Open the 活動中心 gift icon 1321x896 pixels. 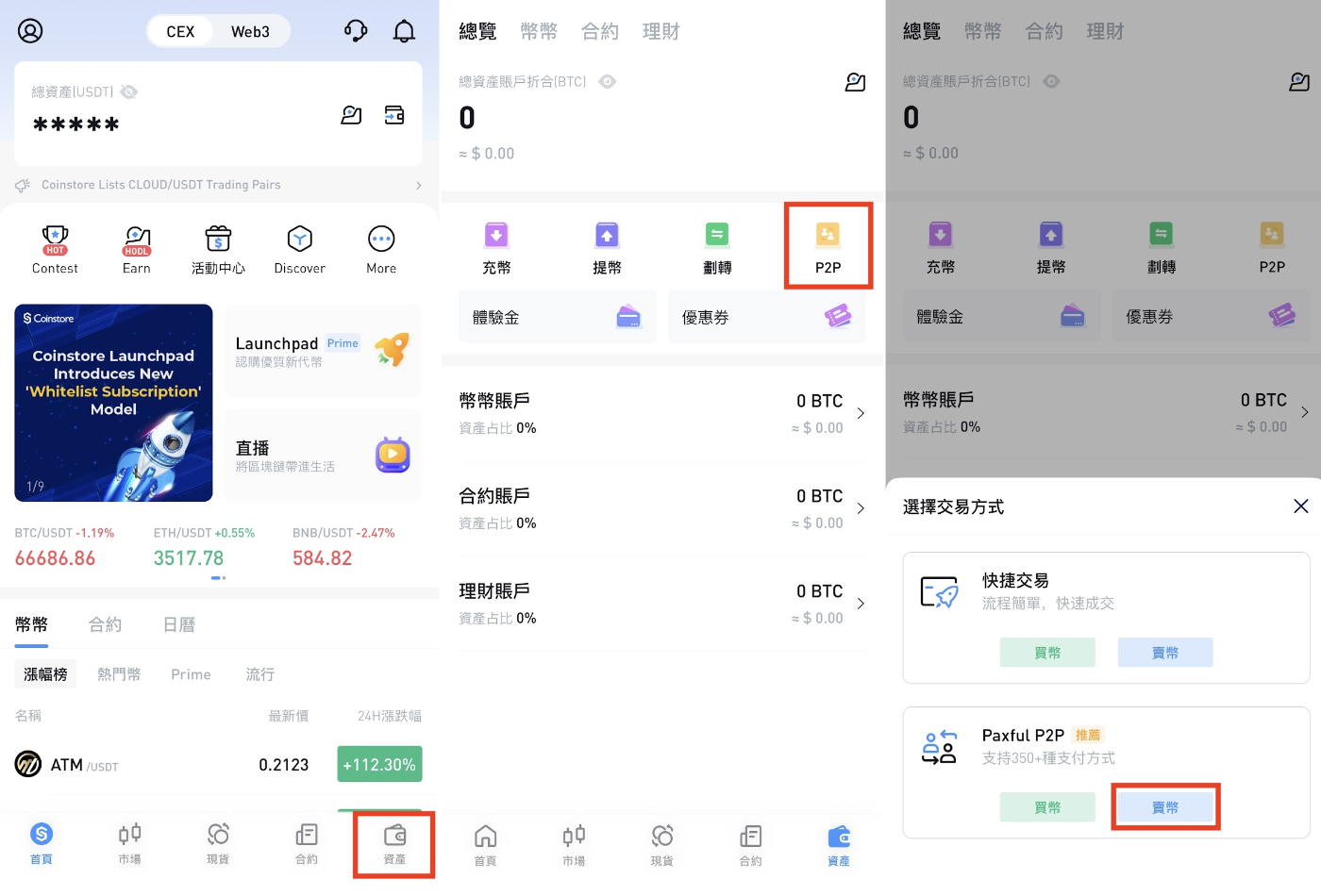[x=218, y=250]
